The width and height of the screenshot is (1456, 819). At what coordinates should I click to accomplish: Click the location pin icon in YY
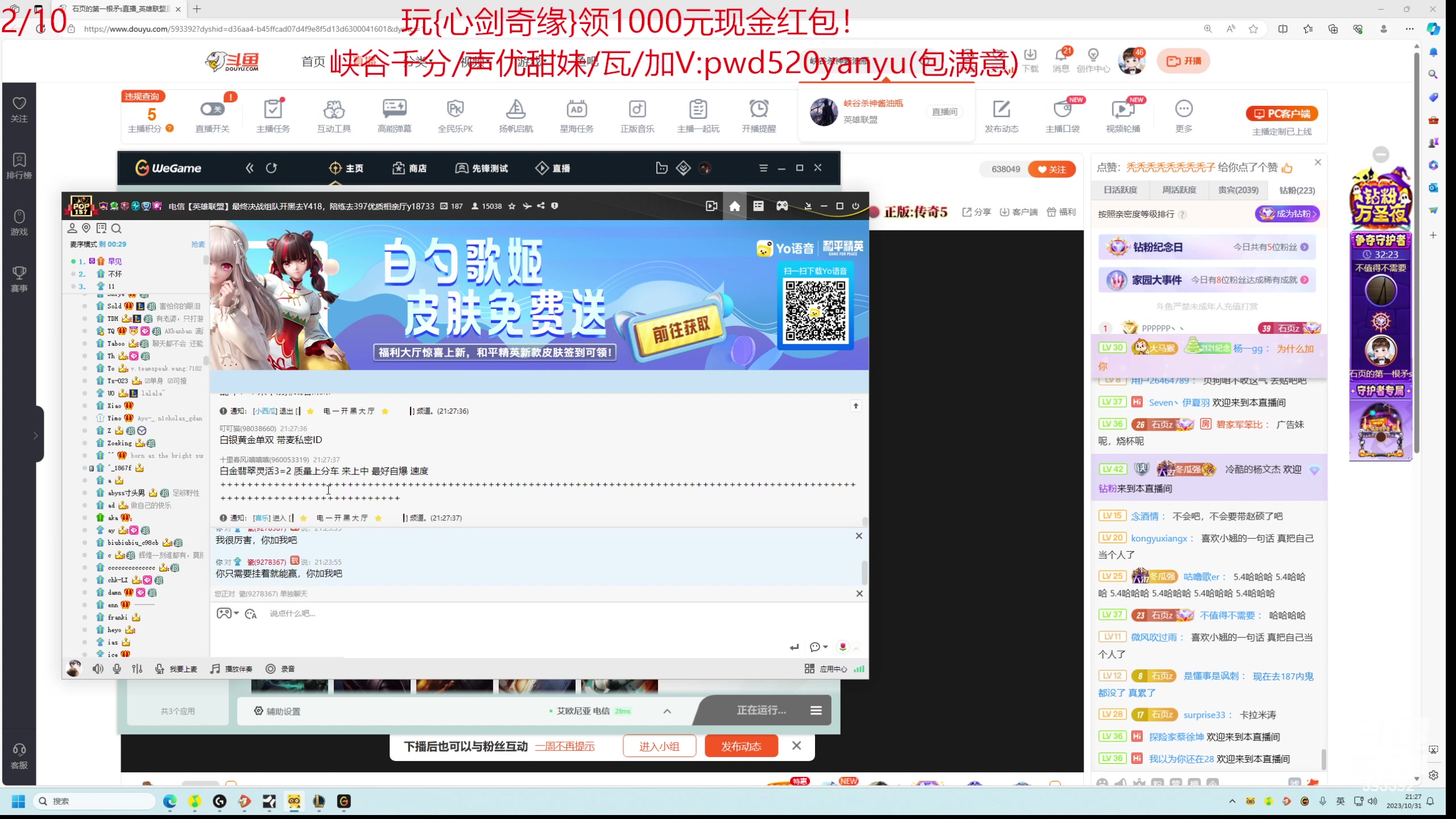[x=86, y=228]
